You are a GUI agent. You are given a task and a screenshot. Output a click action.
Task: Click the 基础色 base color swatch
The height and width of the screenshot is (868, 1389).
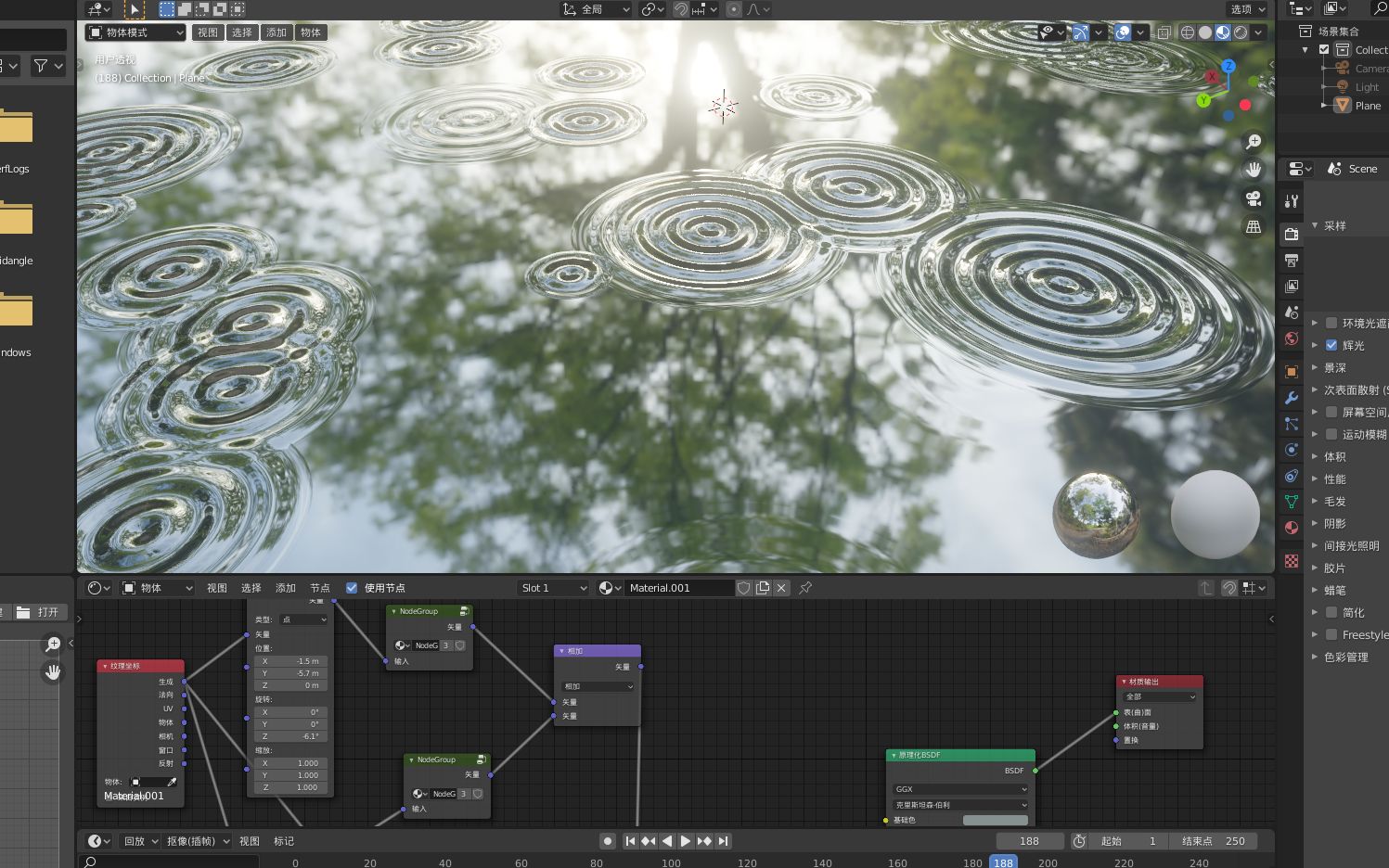tap(996, 820)
